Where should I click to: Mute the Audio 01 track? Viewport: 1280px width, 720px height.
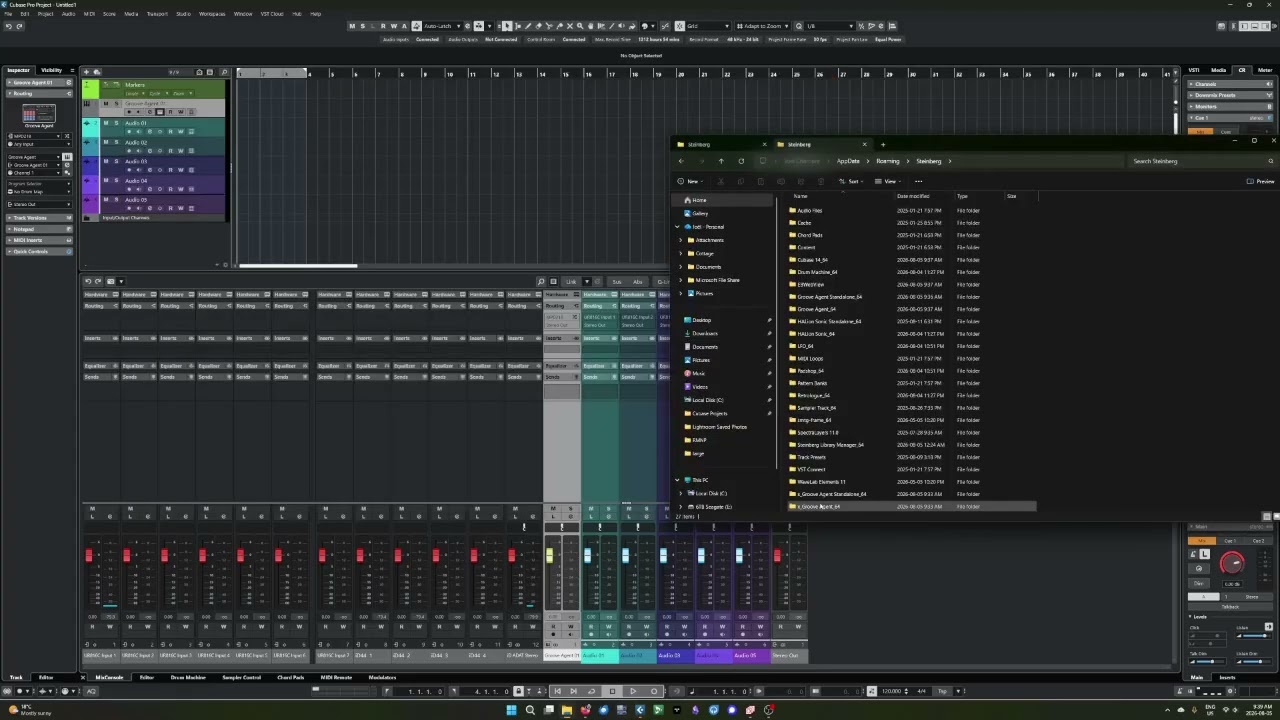click(106, 123)
